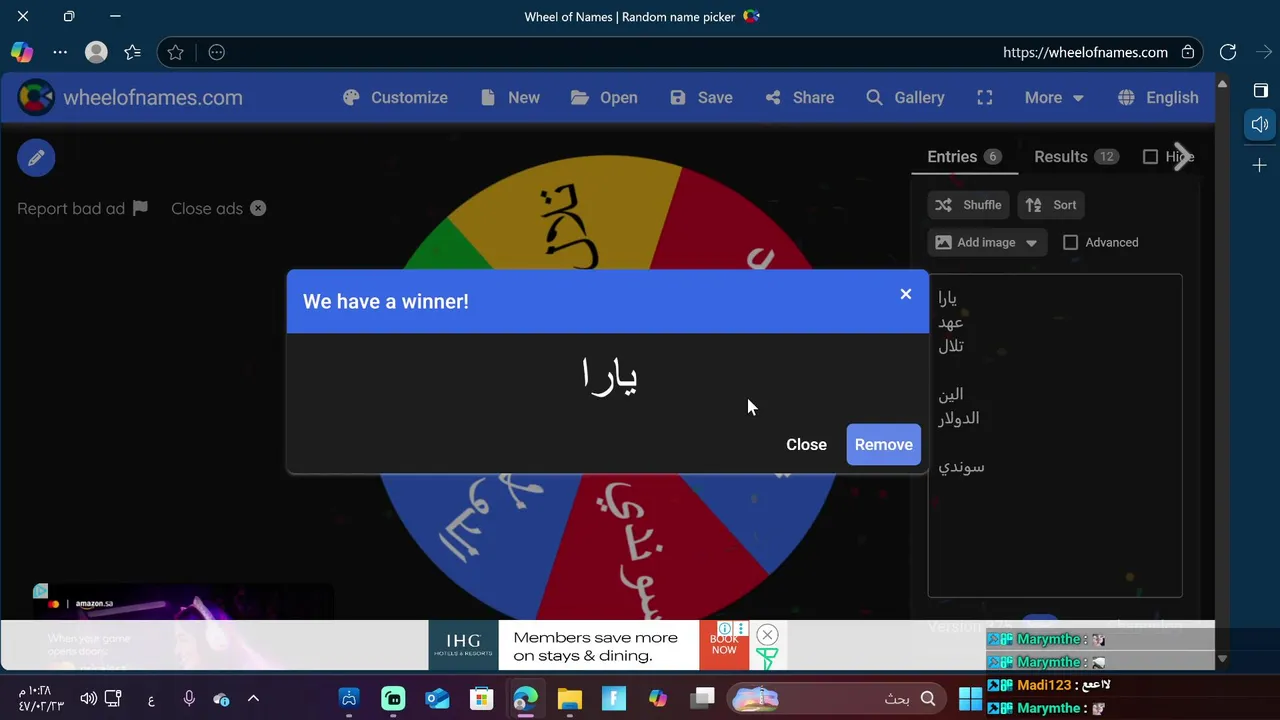
Task: Toggle fullscreen mode icon
Action: tap(985, 97)
